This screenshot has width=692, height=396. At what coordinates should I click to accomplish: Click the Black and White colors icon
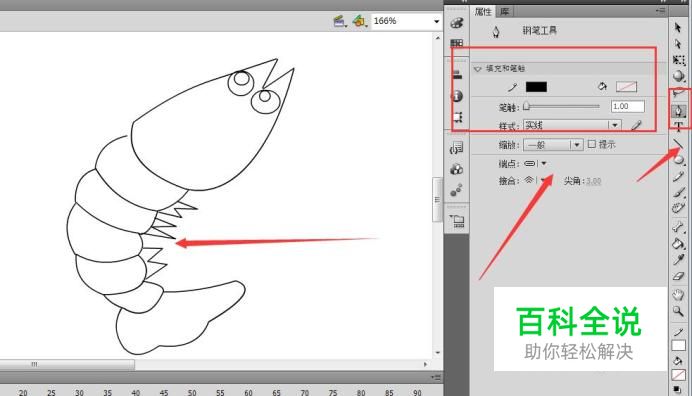point(677,390)
